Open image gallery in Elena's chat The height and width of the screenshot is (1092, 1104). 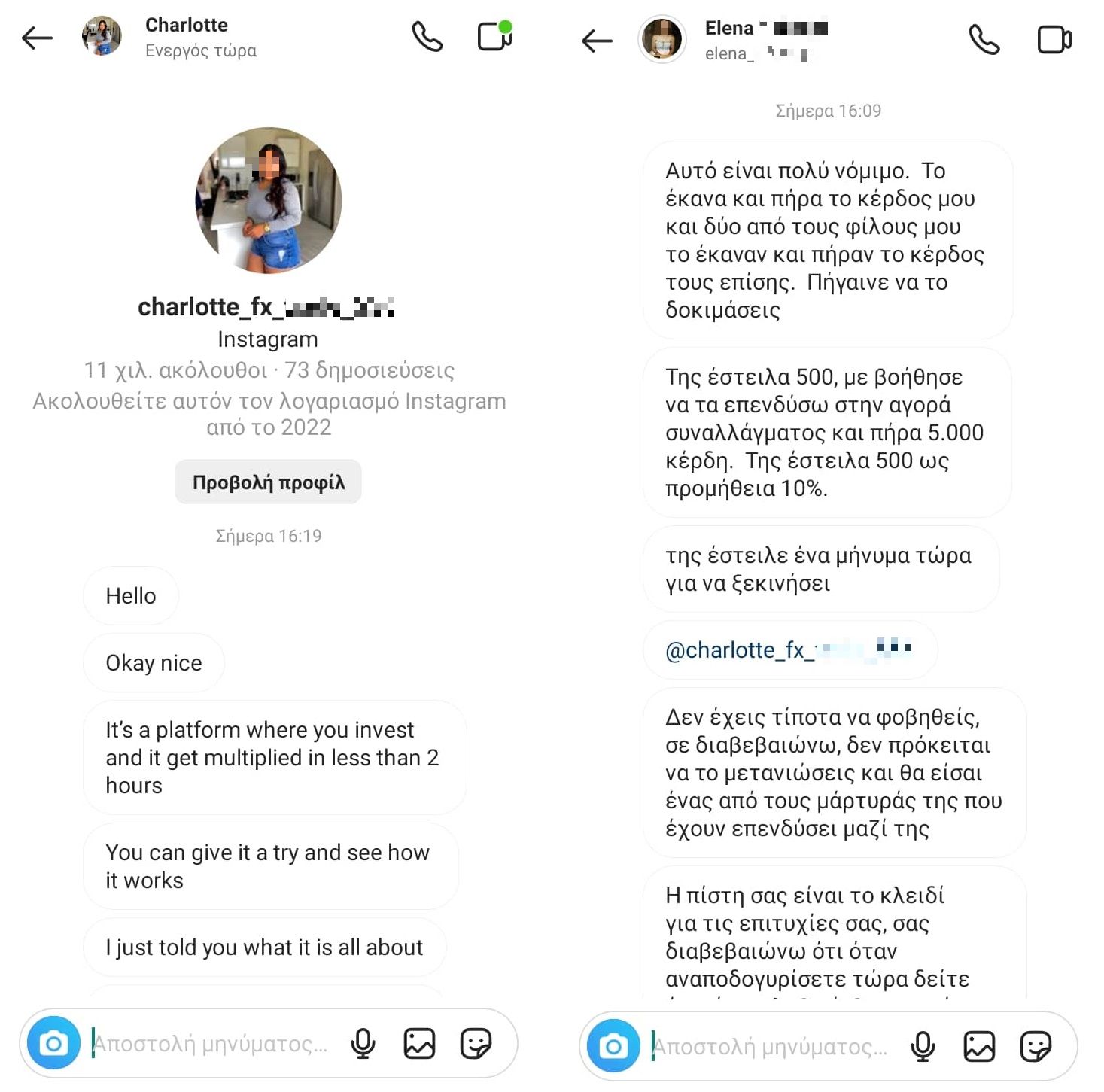(x=979, y=1046)
